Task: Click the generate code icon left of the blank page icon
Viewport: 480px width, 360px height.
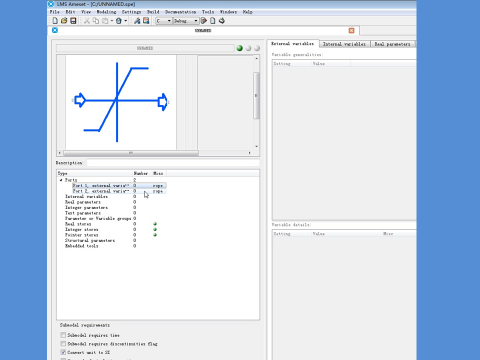Action: 204,21
